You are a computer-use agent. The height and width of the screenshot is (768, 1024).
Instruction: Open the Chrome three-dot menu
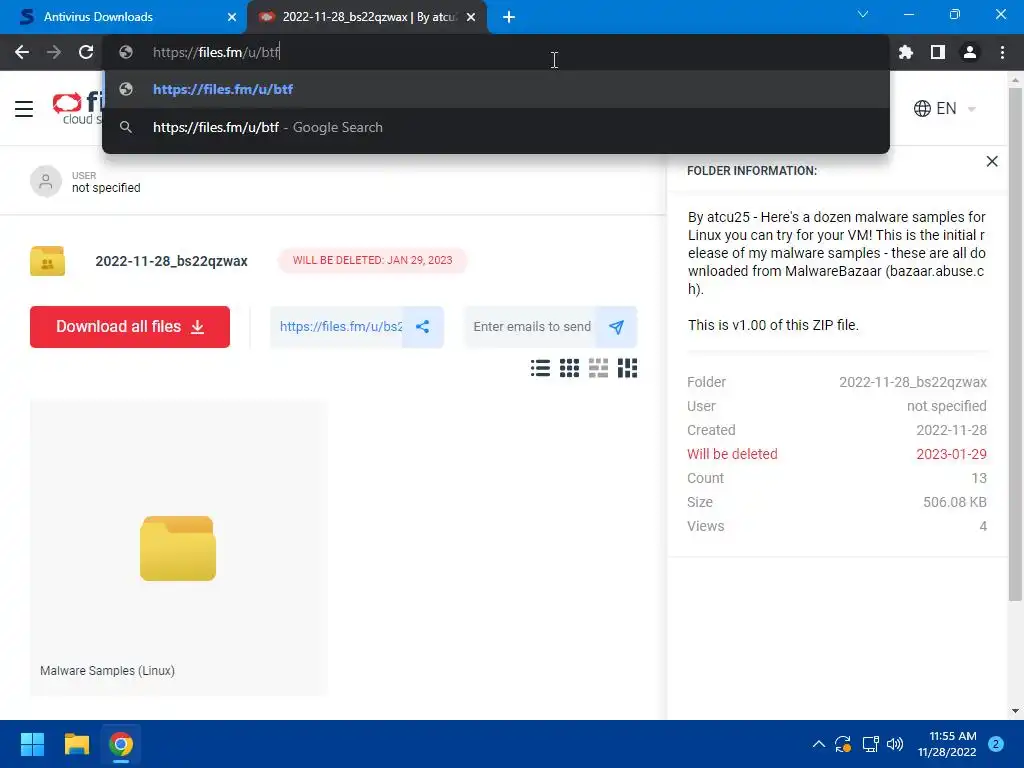pyautogui.click(x=1002, y=52)
